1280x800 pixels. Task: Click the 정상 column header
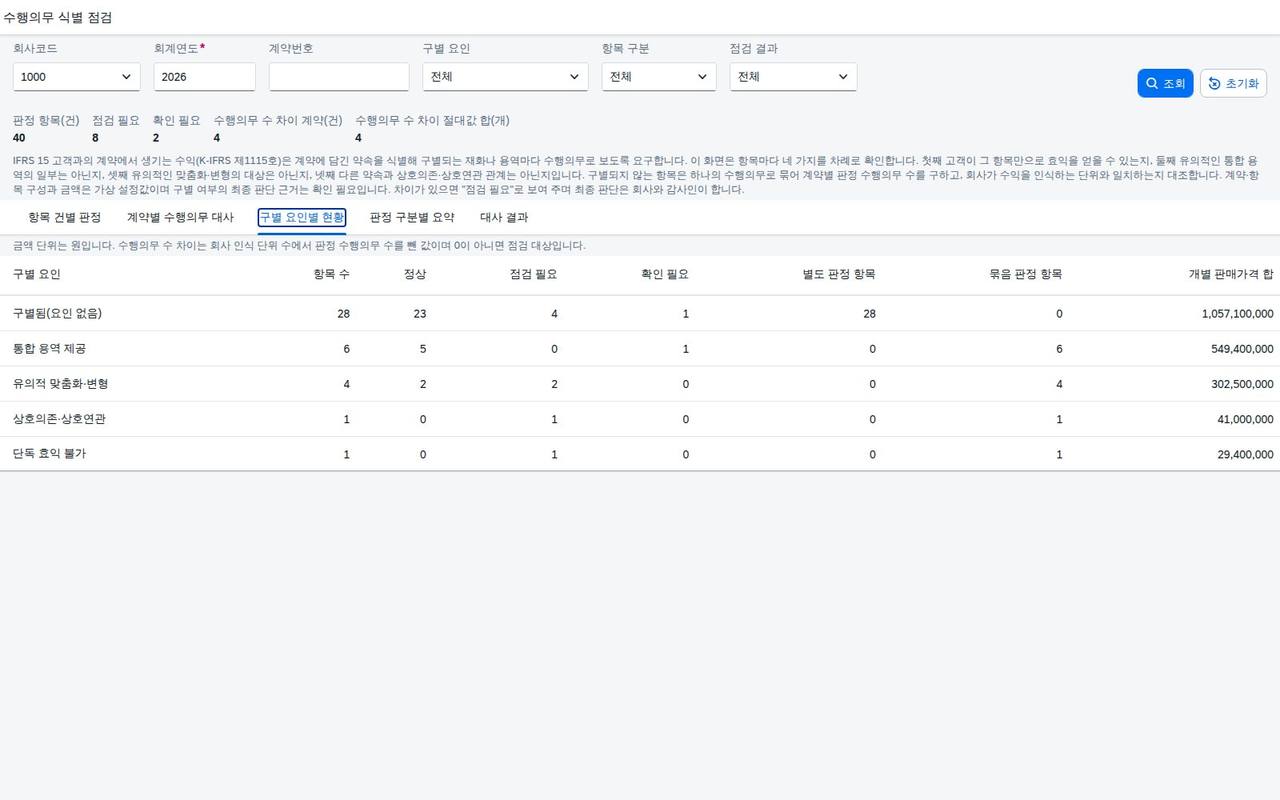pyautogui.click(x=415, y=274)
